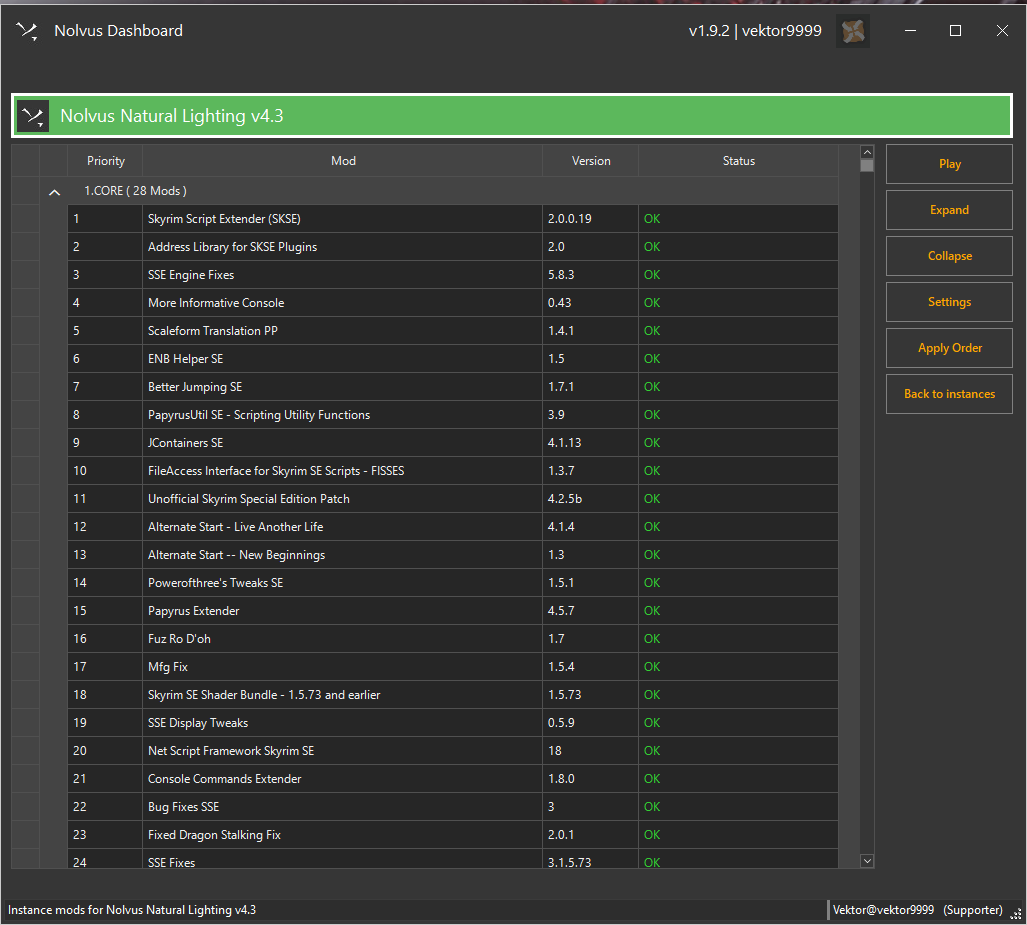Select Unofficial Skyrim Special Edition Patch
The width and height of the screenshot is (1027, 925).
tap(453, 499)
